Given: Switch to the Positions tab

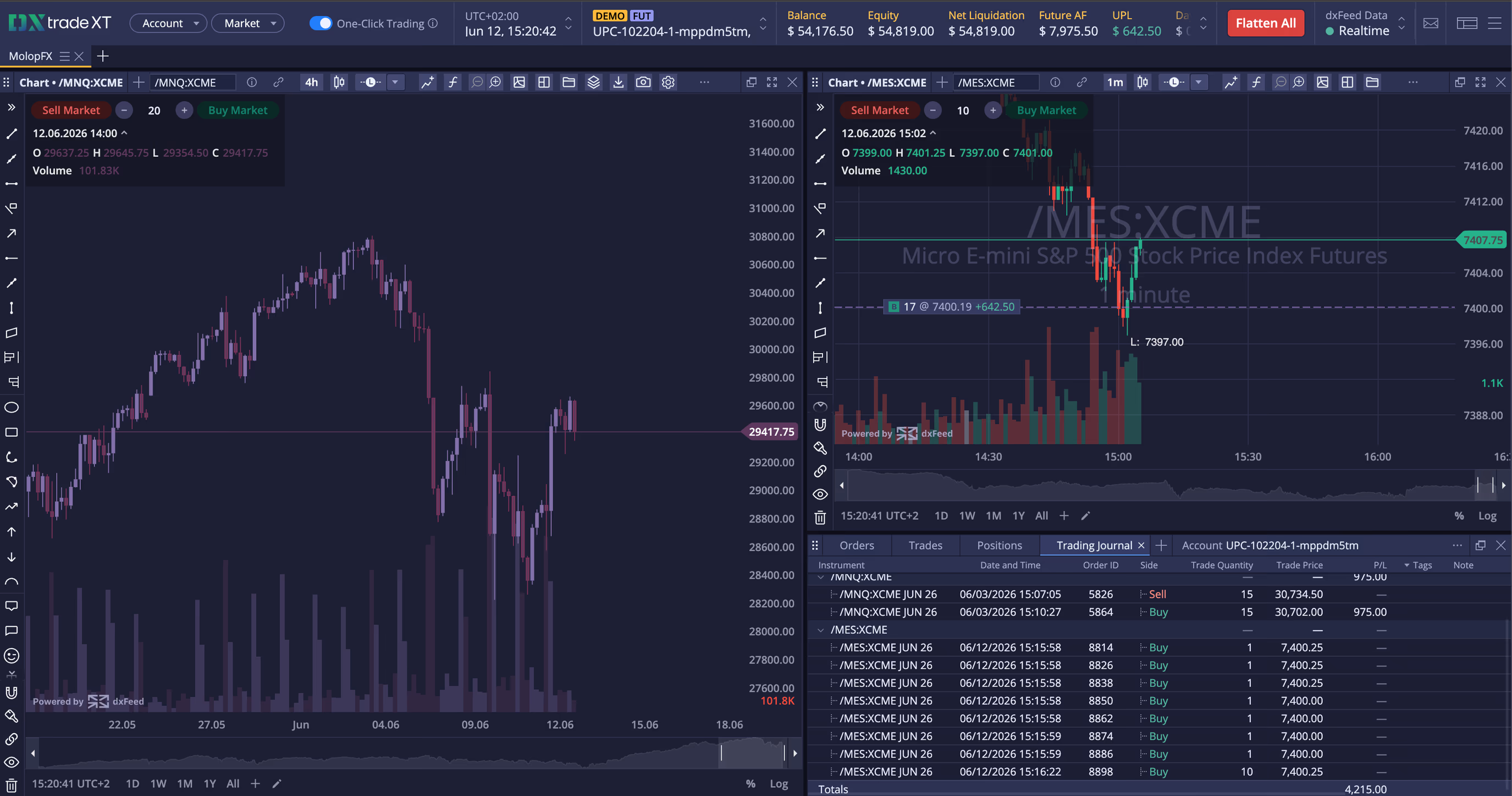Looking at the screenshot, I should tap(999, 545).
